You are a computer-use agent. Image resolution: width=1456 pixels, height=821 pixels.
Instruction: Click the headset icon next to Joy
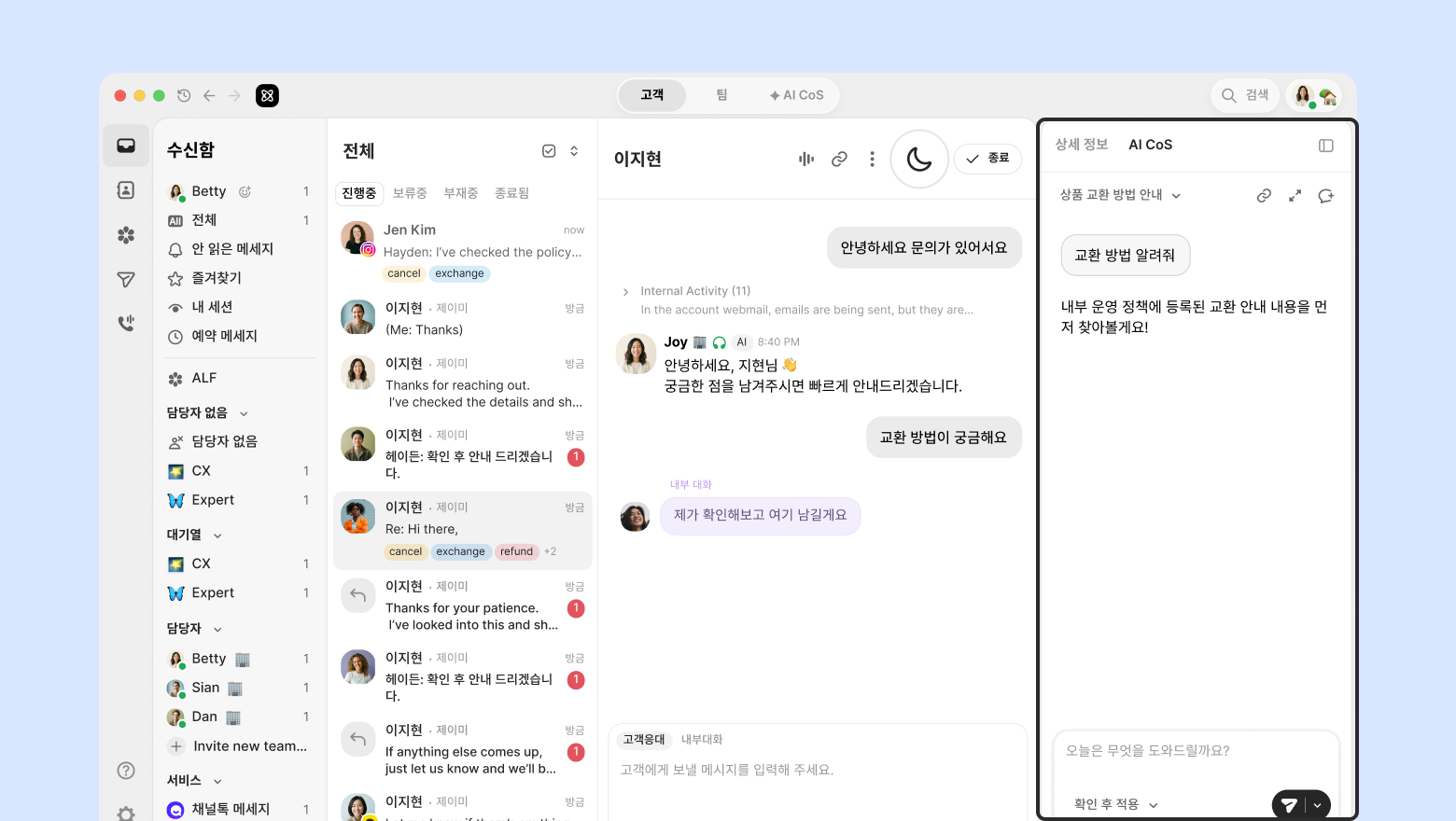[719, 342]
